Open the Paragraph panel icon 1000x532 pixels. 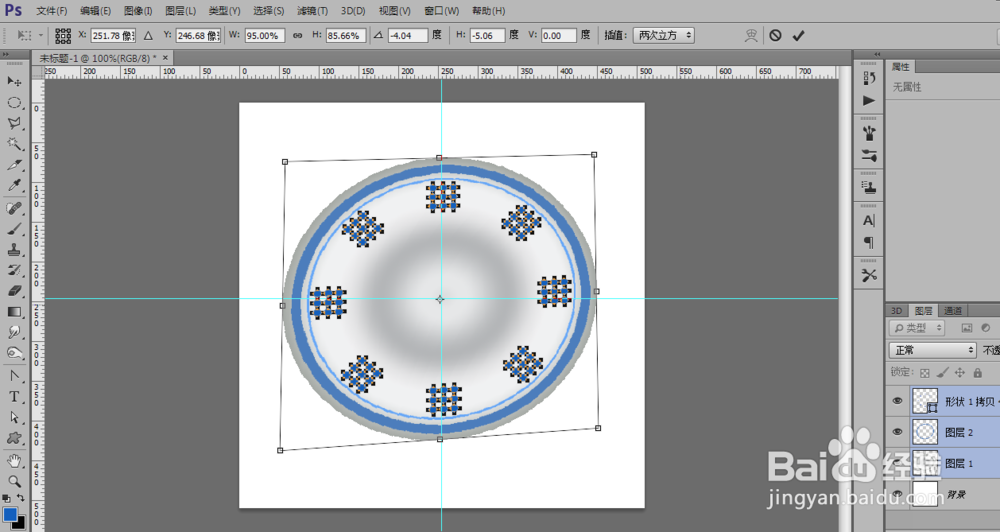869,242
